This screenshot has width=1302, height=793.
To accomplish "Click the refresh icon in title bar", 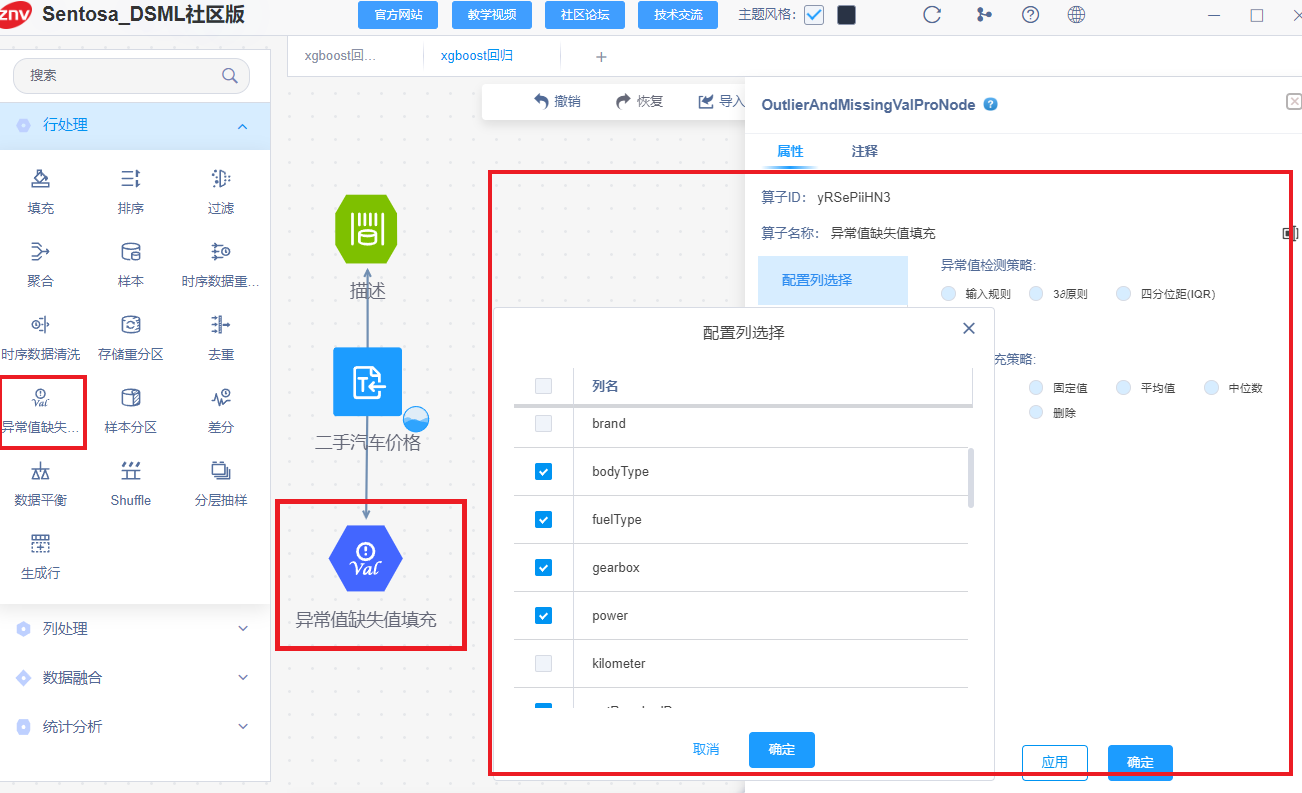I will click(932, 15).
